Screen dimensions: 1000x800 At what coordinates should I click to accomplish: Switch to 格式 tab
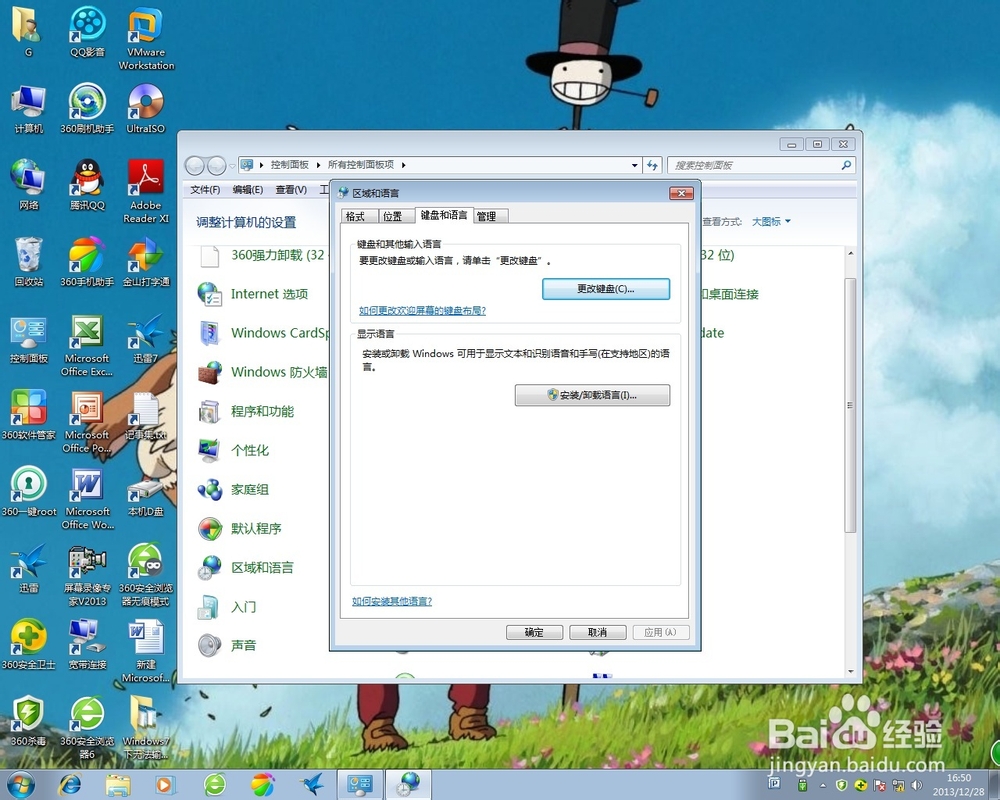[360, 216]
